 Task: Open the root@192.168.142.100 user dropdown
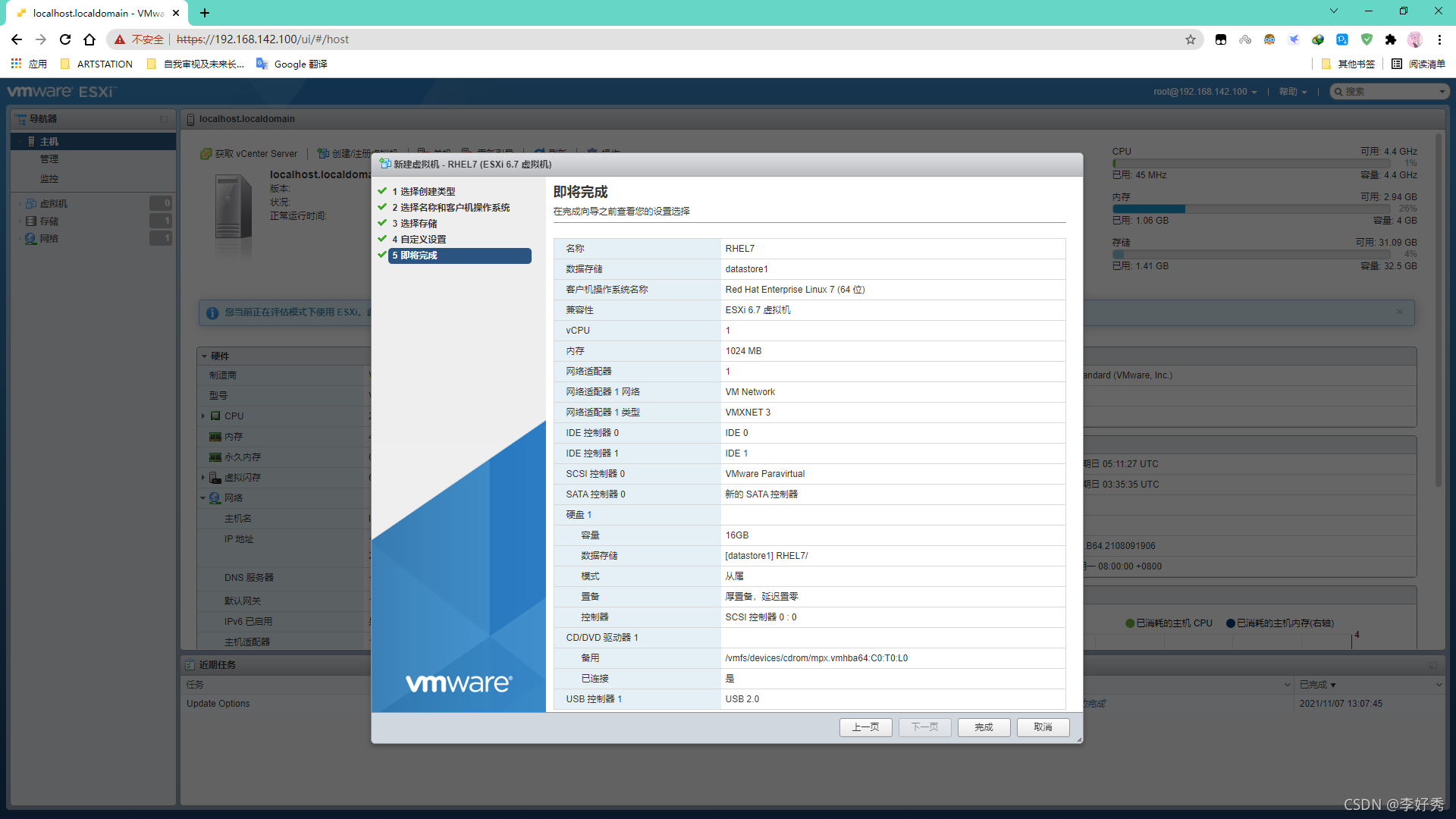coord(1205,92)
